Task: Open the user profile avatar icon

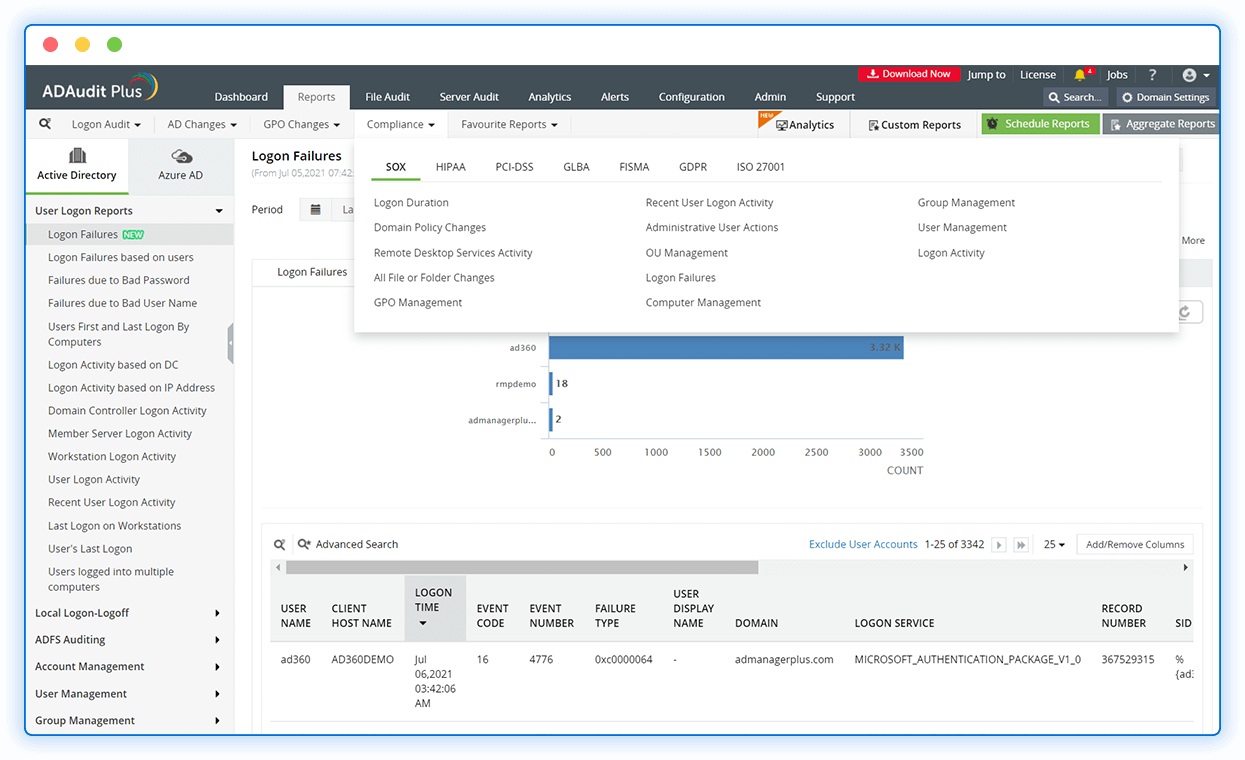Action: click(x=1189, y=75)
